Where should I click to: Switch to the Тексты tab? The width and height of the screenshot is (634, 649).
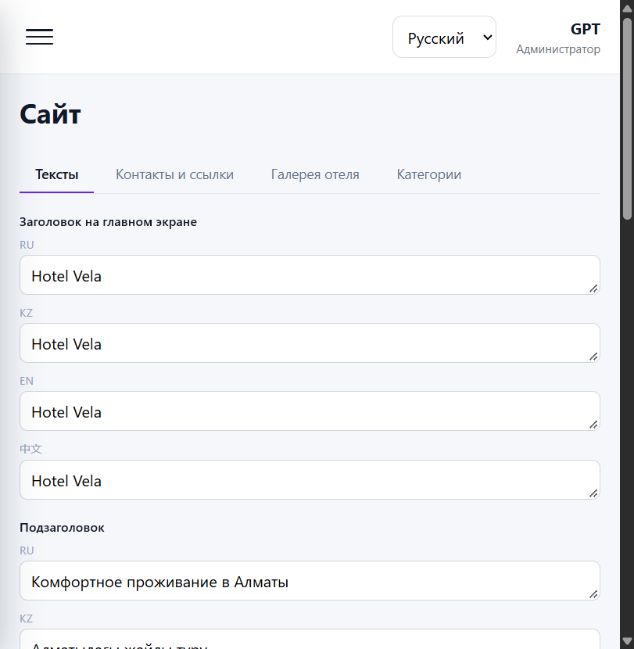(x=57, y=174)
